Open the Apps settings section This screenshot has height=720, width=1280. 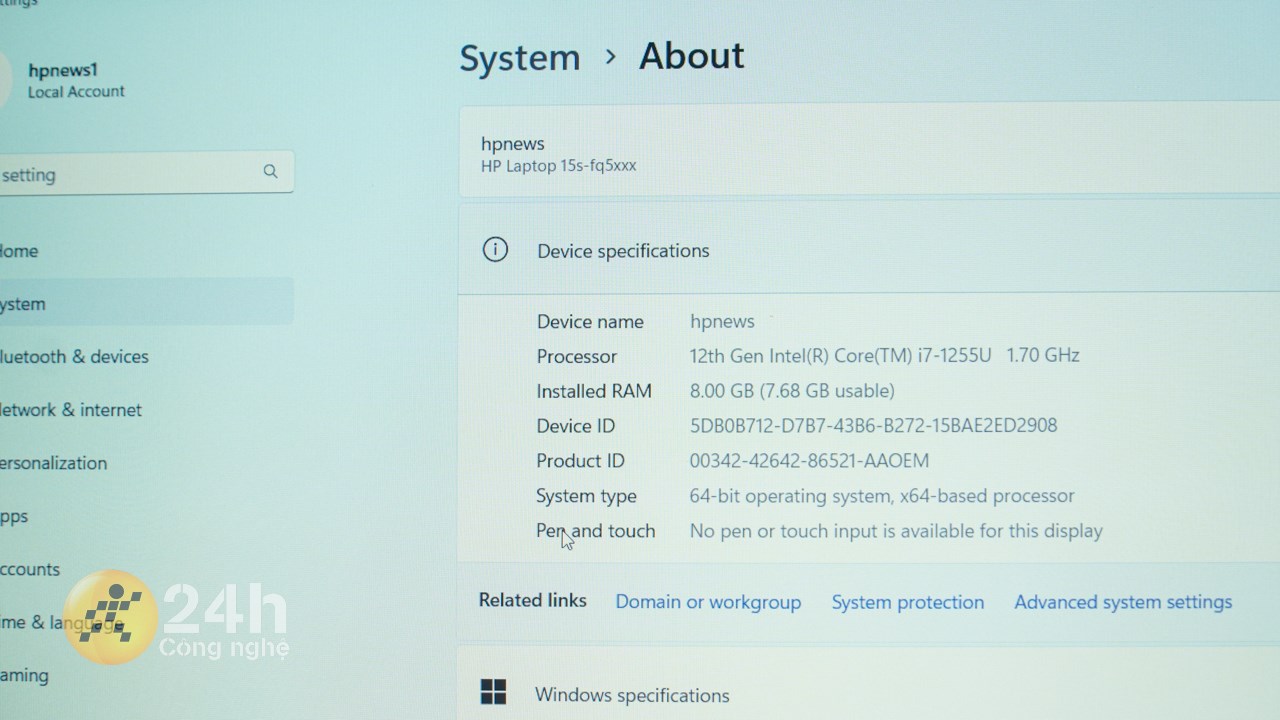click(x=14, y=516)
